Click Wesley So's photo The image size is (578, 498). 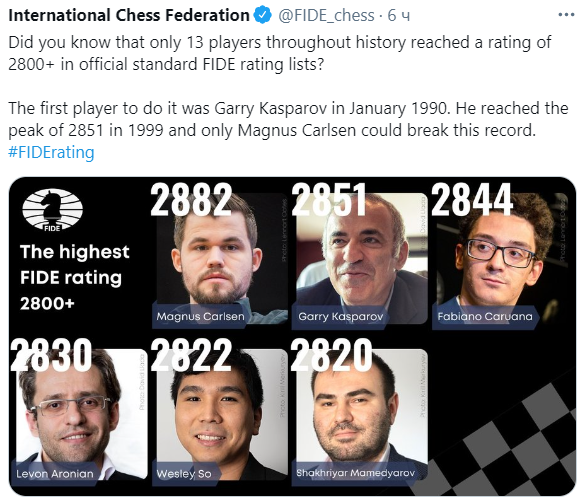coord(222,414)
